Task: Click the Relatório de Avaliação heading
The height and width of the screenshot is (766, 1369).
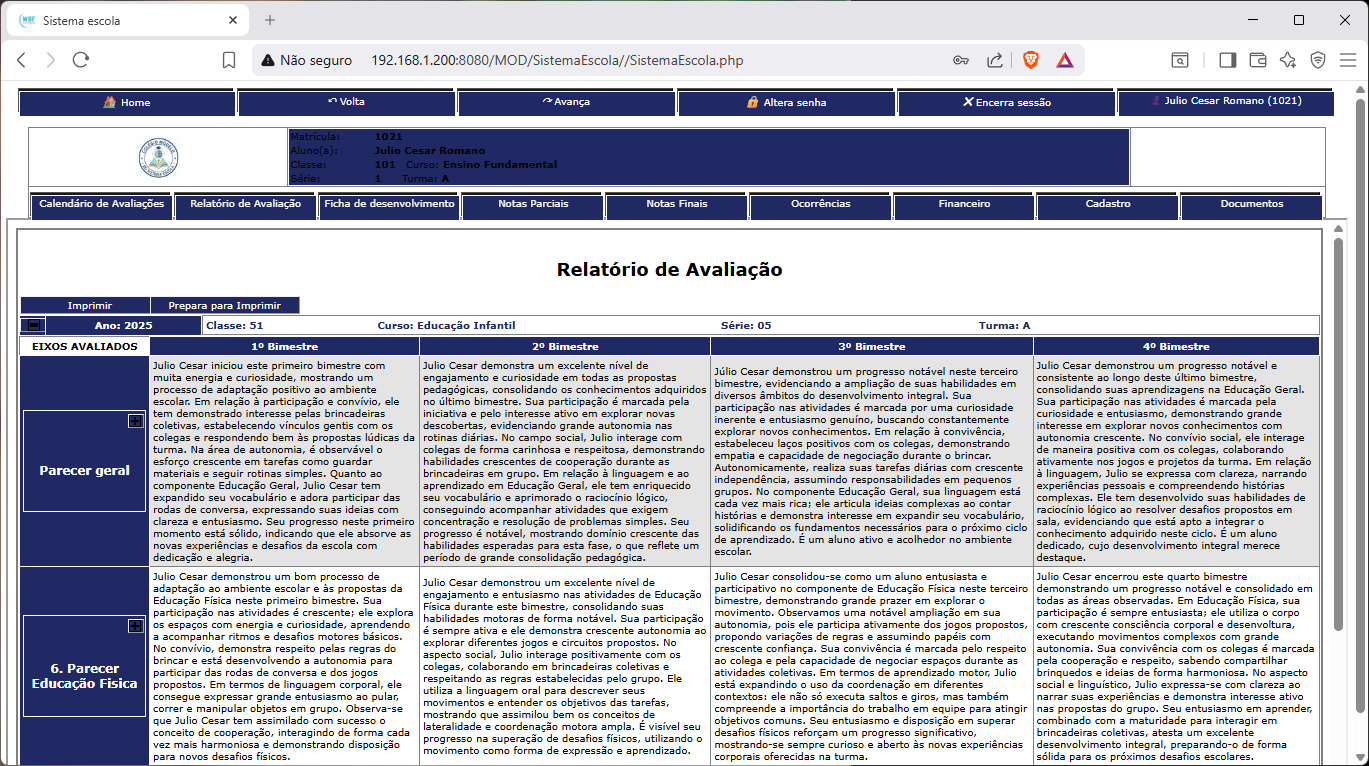Action: pyautogui.click(x=669, y=270)
